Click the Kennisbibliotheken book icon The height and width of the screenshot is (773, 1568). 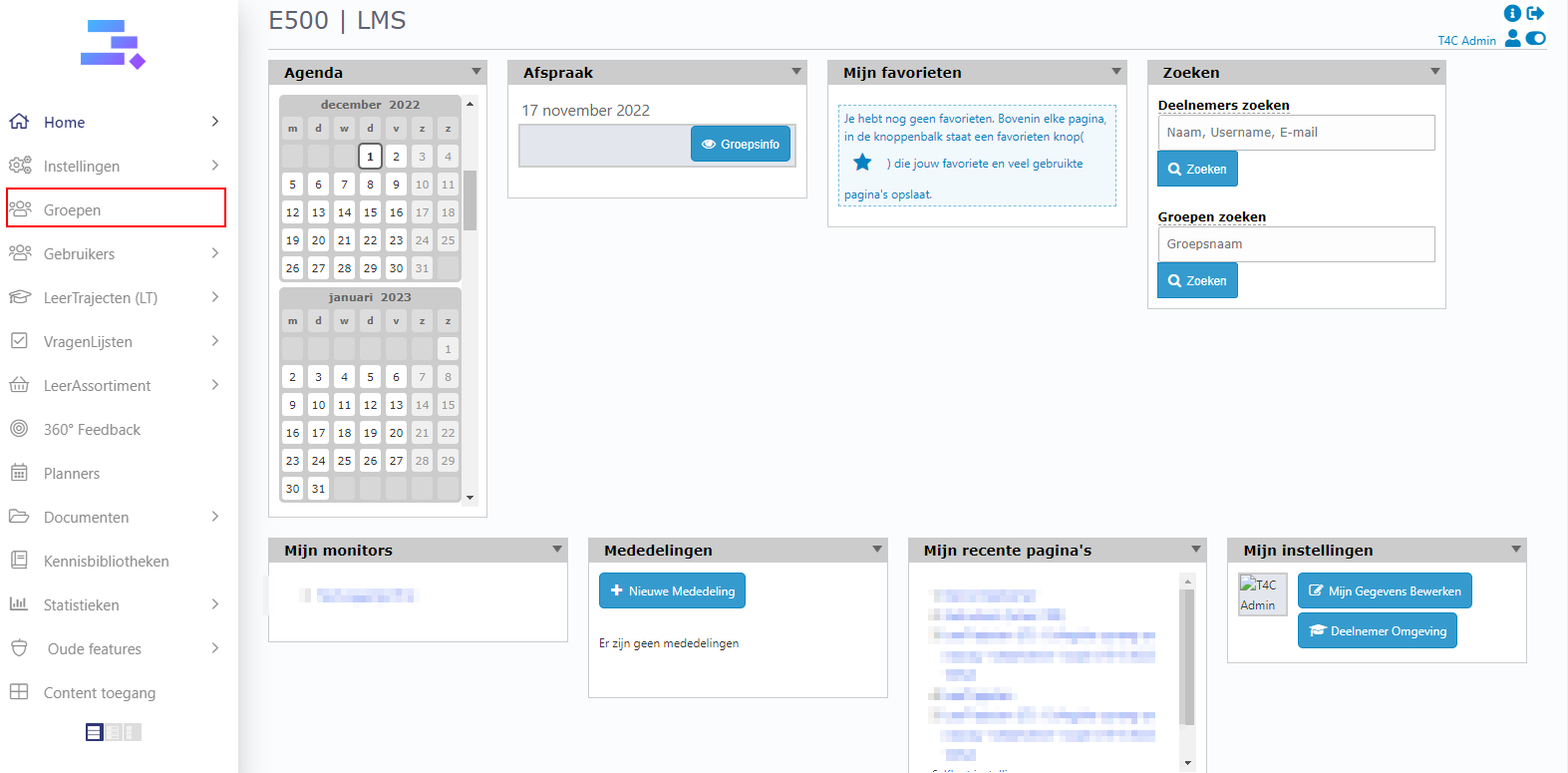click(x=19, y=561)
